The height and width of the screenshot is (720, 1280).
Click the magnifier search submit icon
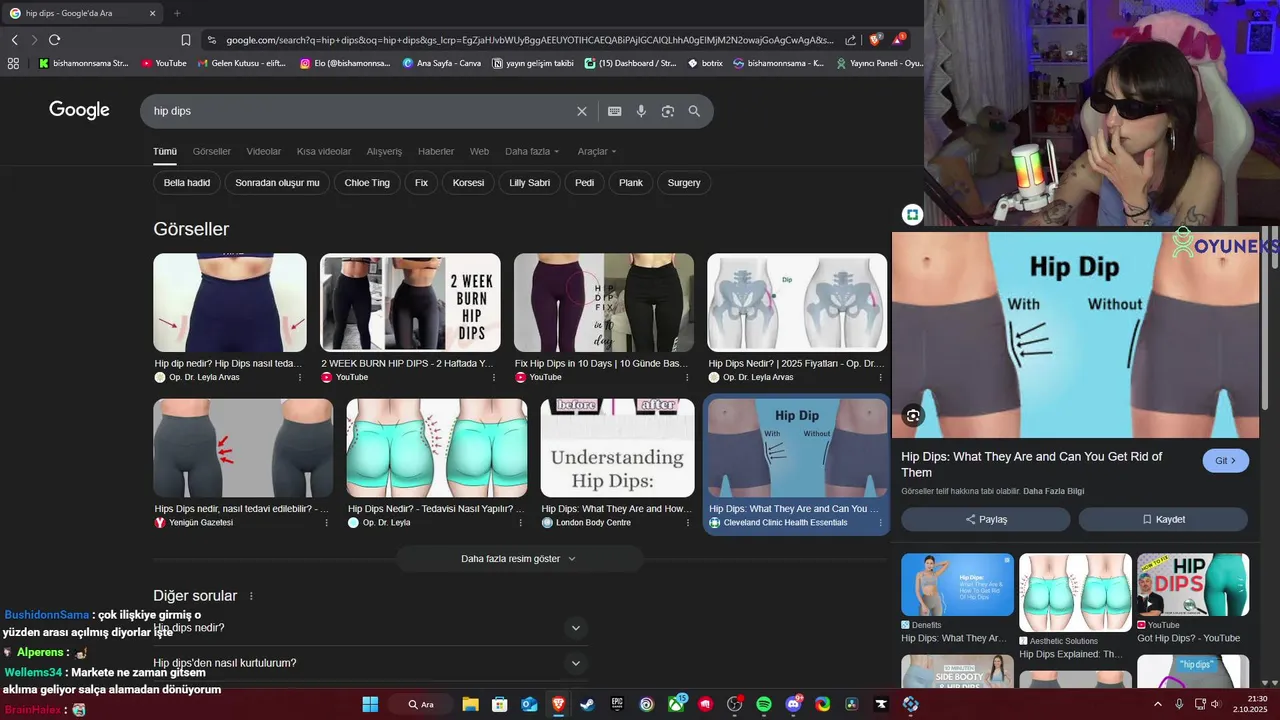(x=694, y=111)
